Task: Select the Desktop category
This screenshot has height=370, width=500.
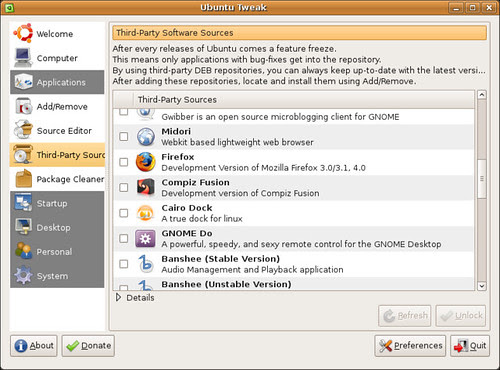Action: pos(57,227)
